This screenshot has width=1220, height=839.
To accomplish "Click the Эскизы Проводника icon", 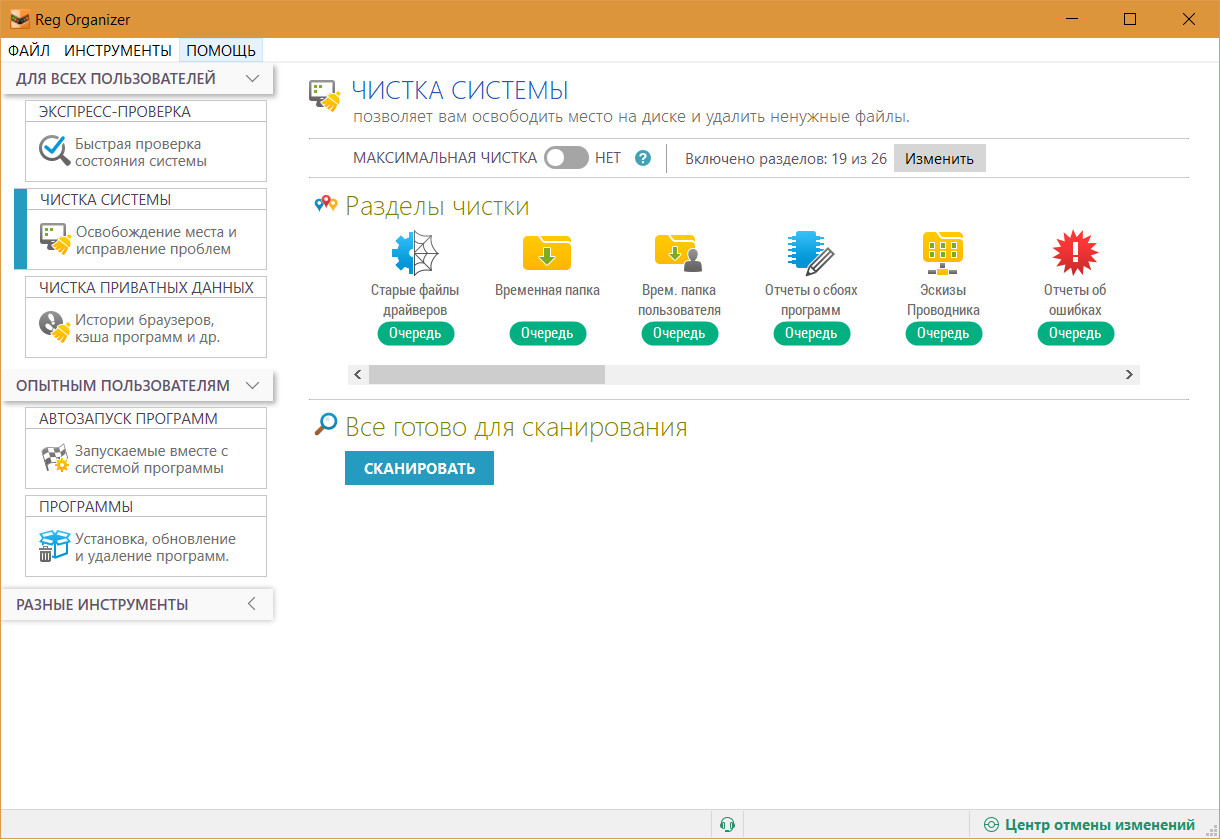I will (x=943, y=253).
